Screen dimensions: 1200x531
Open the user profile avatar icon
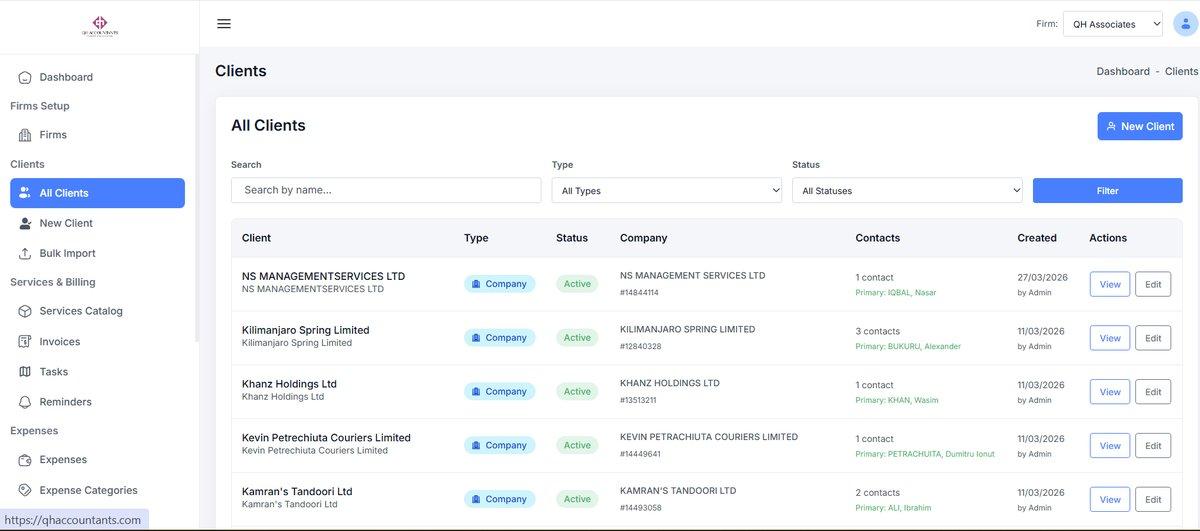coord(1184,24)
